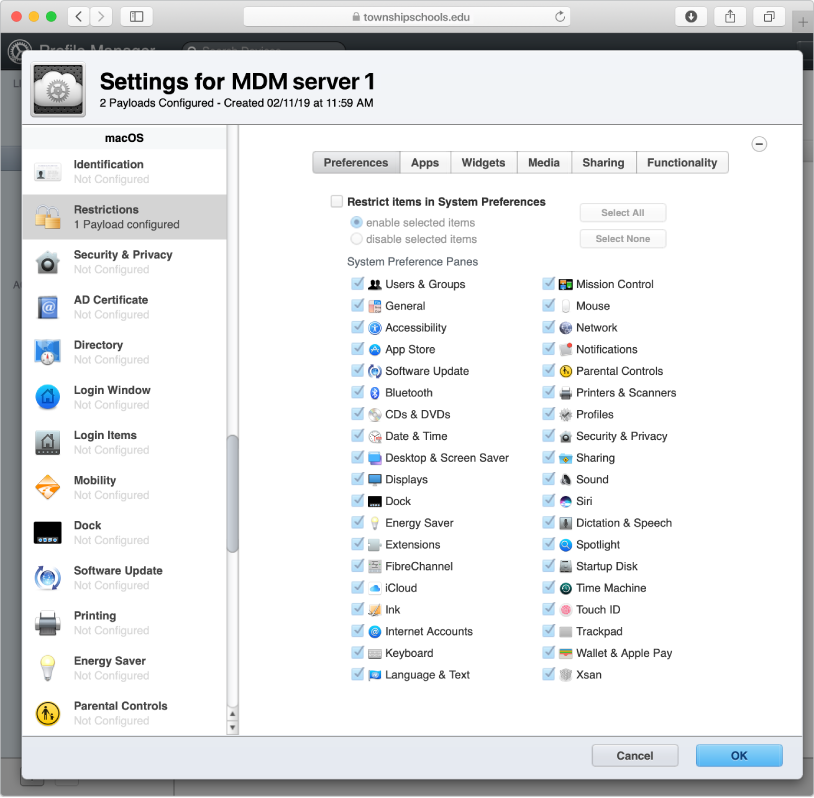Image resolution: width=814 pixels, height=798 pixels.
Task: Click the Printers & Scanners label
Action: pos(626,393)
